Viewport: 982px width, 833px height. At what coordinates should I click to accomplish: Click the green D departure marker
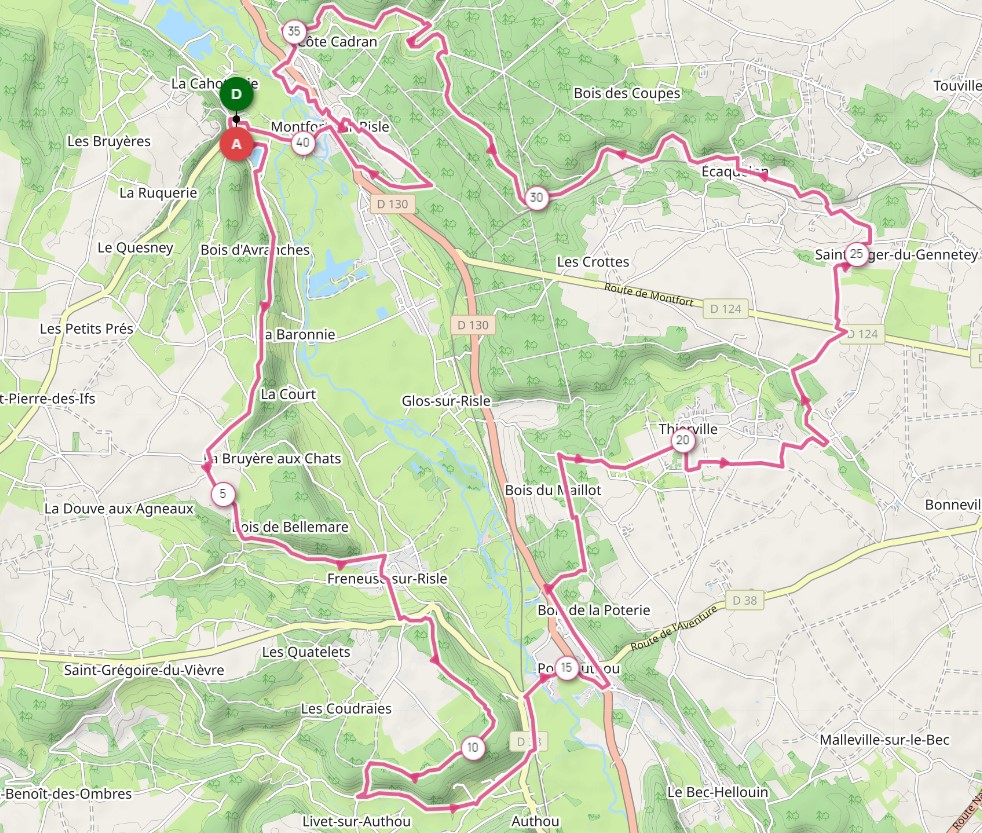click(x=236, y=95)
